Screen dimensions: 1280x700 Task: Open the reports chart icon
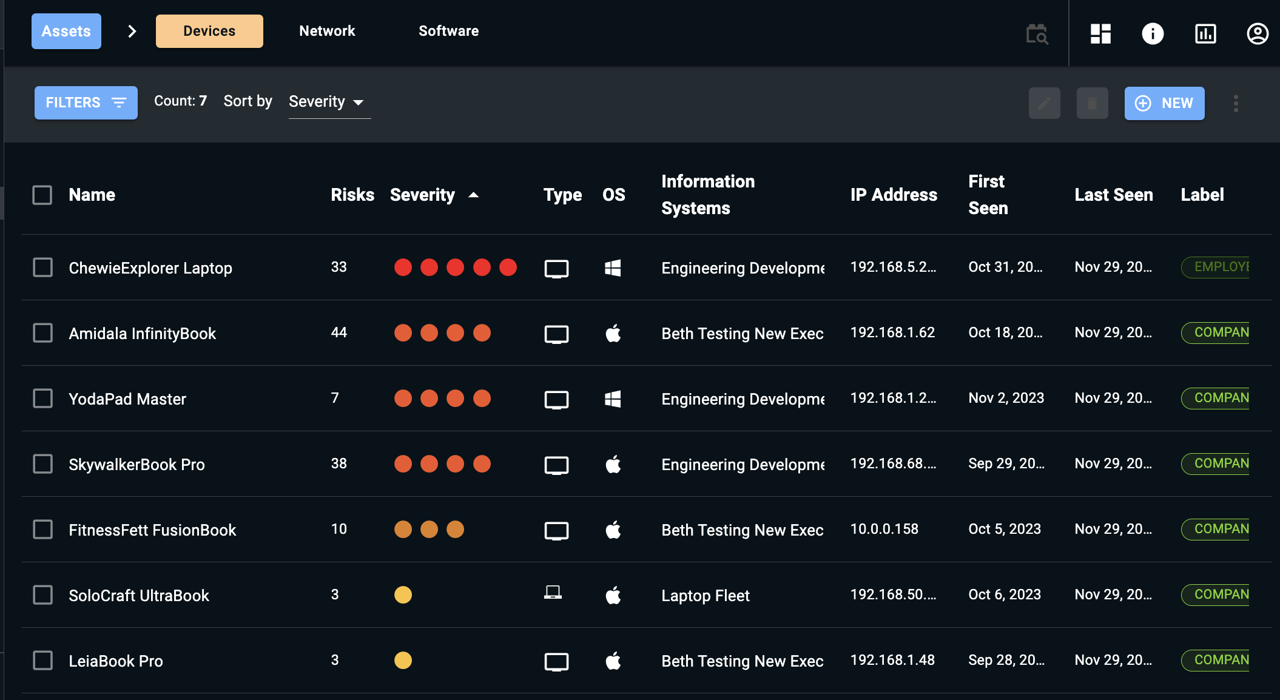click(x=1206, y=33)
